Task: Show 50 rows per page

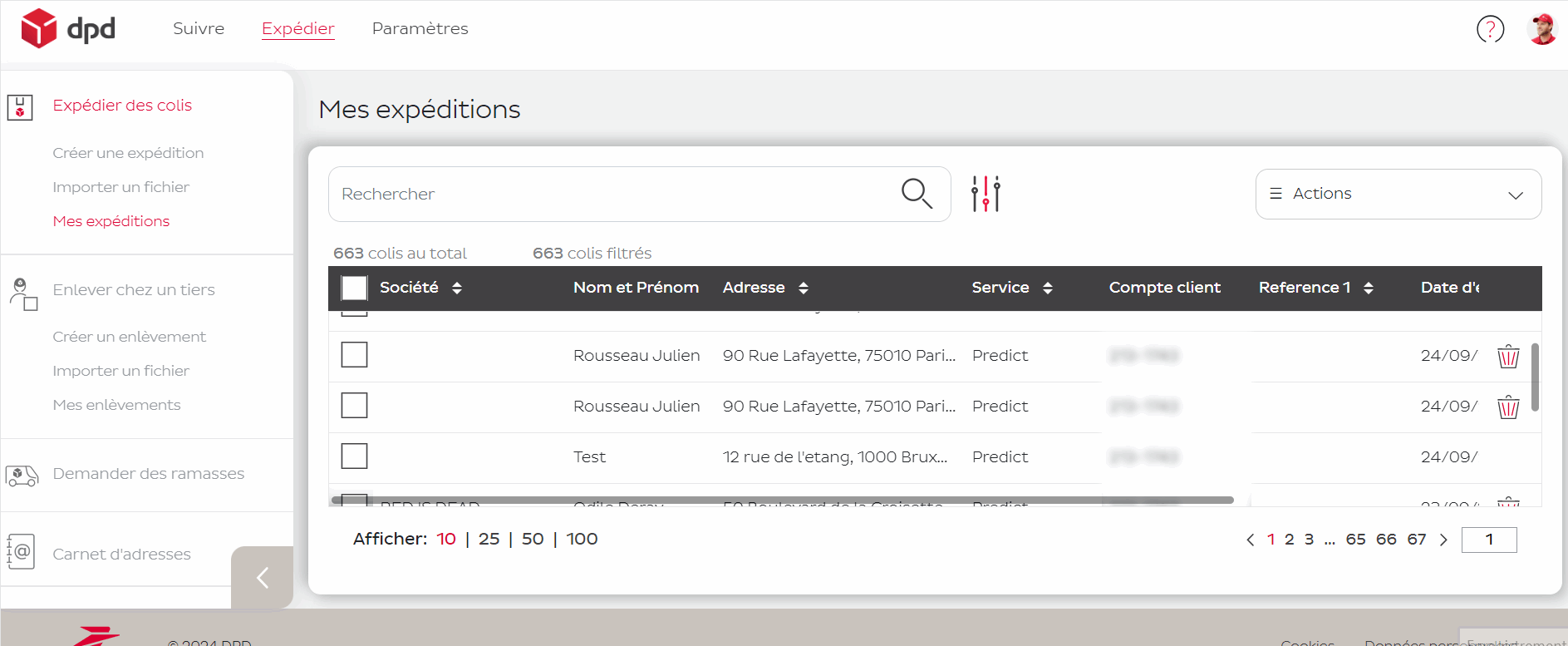Action: 533,539
